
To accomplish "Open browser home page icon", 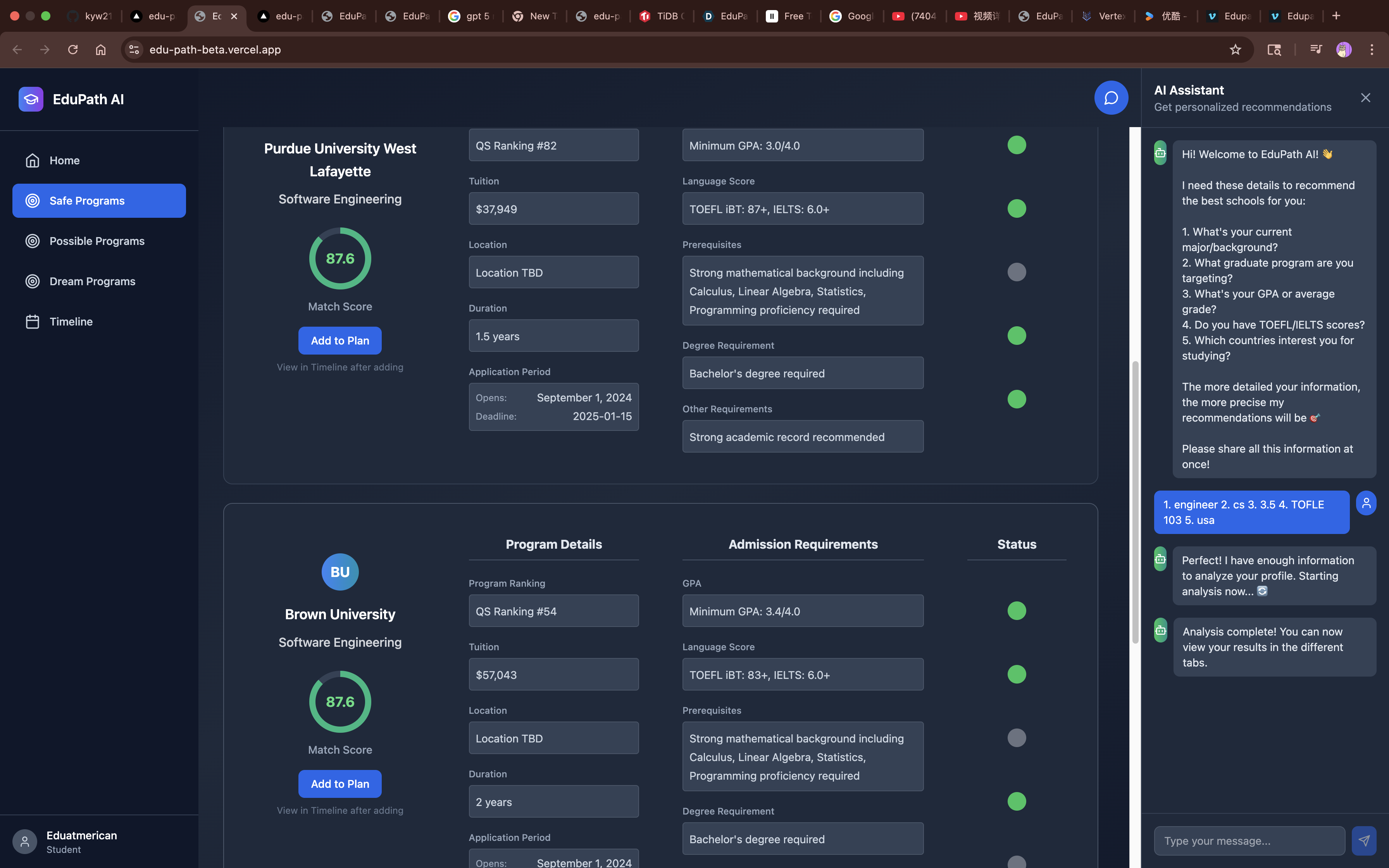I will (100, 49).
